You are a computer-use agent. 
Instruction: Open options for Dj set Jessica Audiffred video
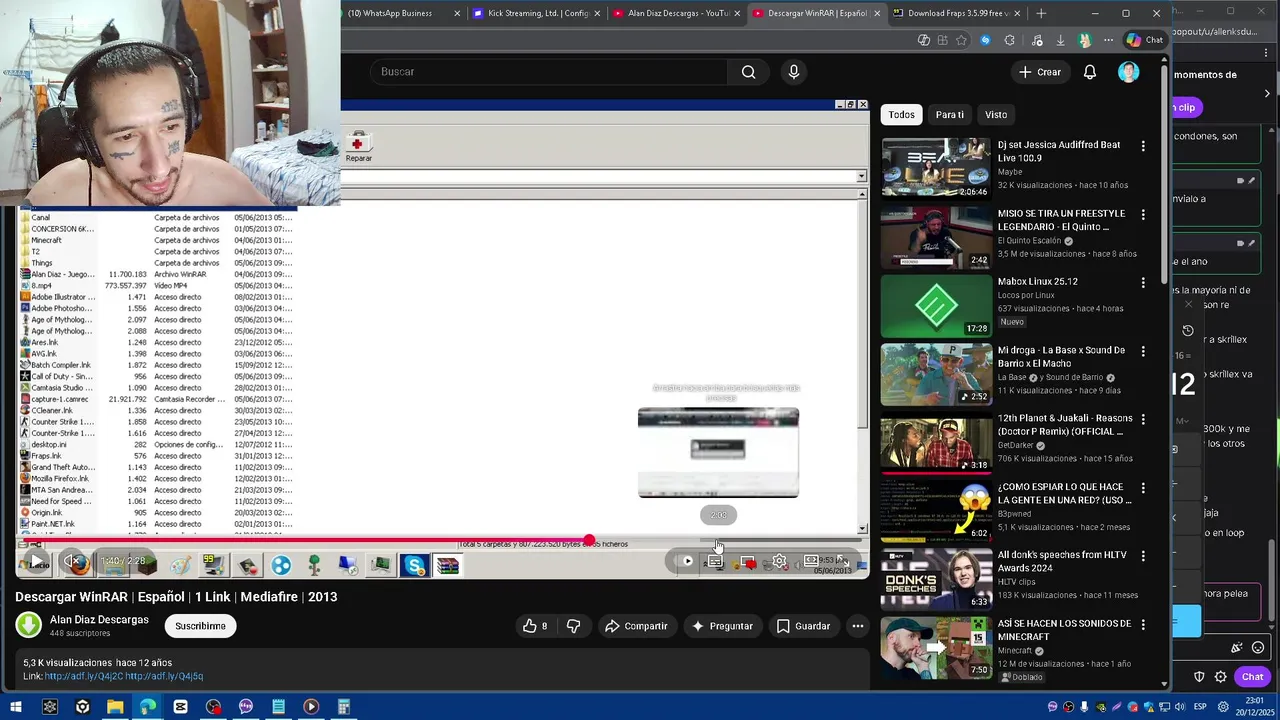(1143, 146)
